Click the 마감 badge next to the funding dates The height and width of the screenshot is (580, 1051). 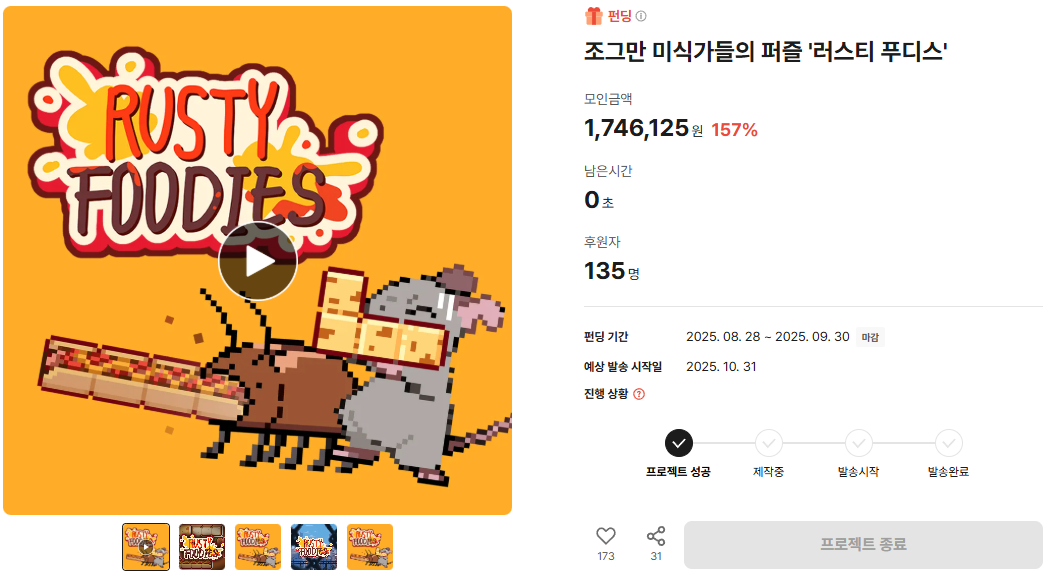(870, 337)
